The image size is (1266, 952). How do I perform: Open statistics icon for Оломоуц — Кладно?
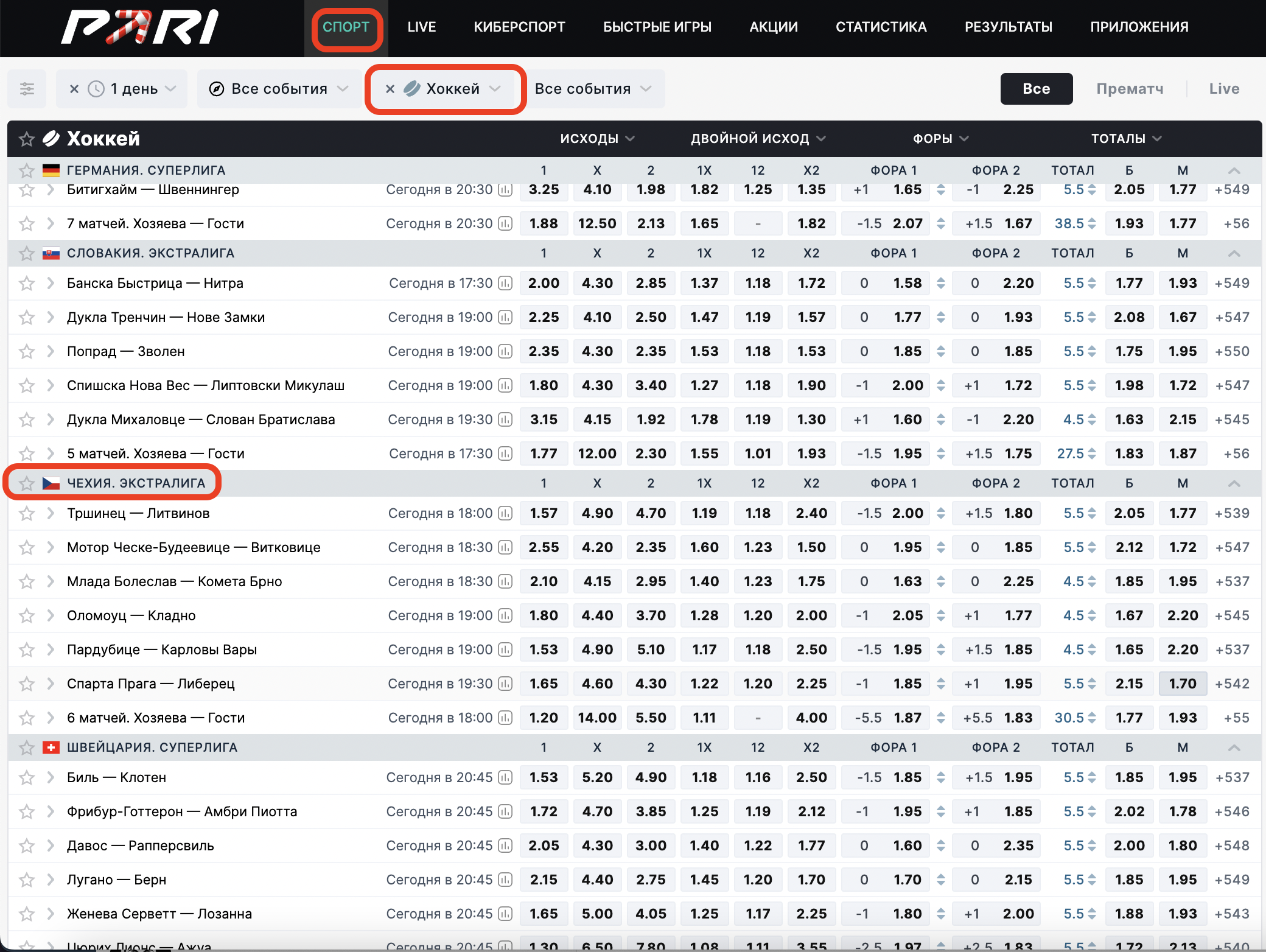coord(505,615)
